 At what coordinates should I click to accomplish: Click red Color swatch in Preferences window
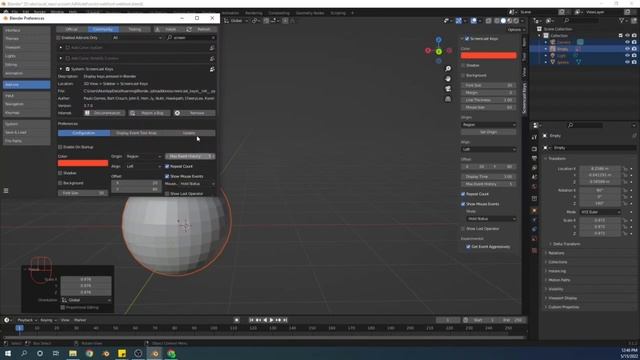click(83, 163)
